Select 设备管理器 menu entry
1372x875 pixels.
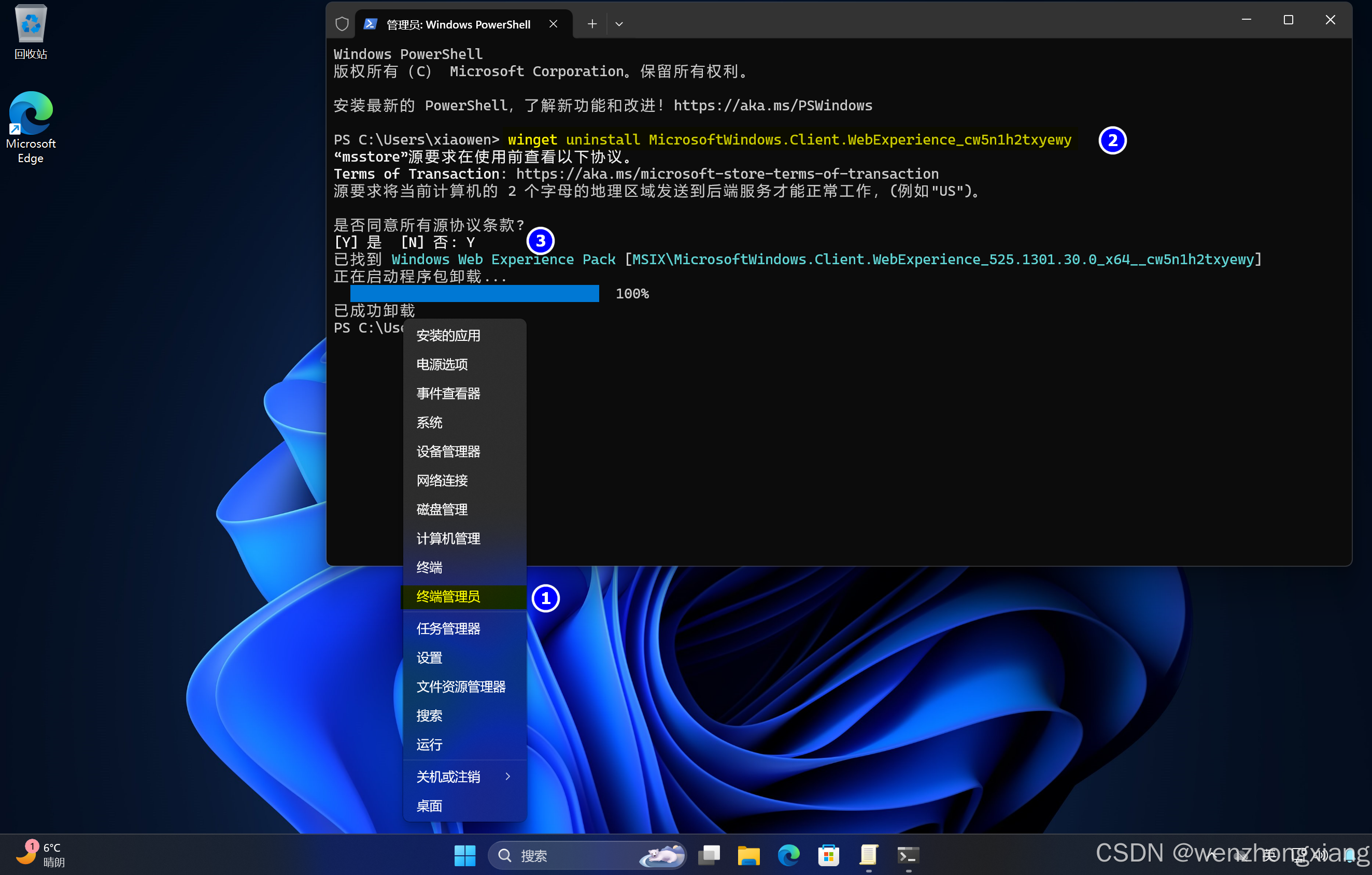448,451
